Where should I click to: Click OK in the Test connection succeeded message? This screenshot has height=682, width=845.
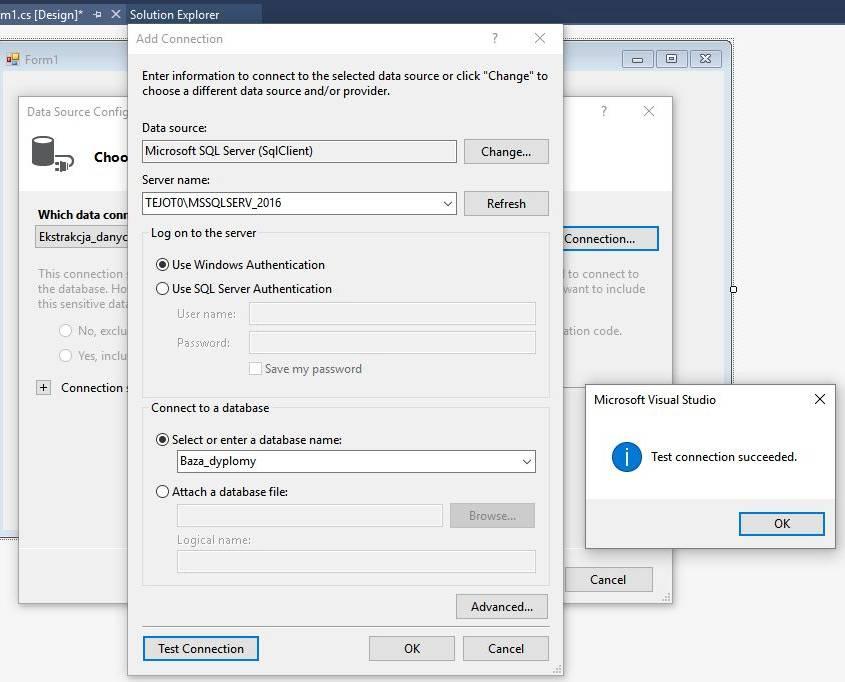tap(781, 524)
